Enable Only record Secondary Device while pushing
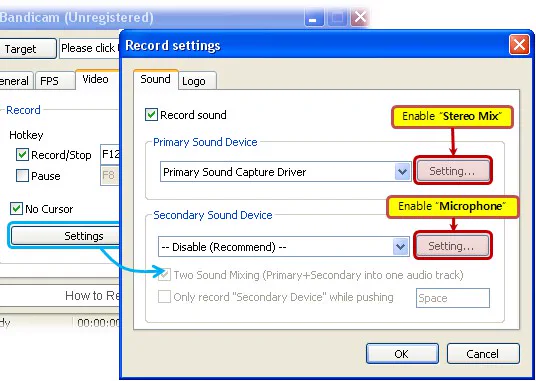This screenshot has width=536, height=381. pyautogui.click(x=164, y=297)
